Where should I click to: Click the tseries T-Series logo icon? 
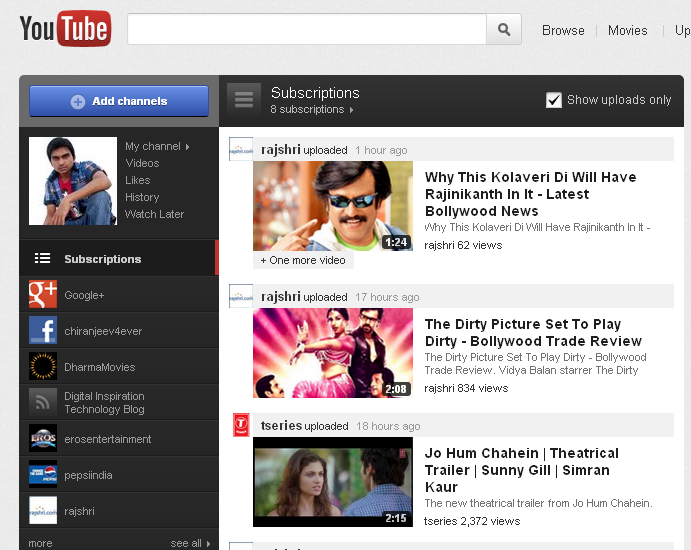241,425
